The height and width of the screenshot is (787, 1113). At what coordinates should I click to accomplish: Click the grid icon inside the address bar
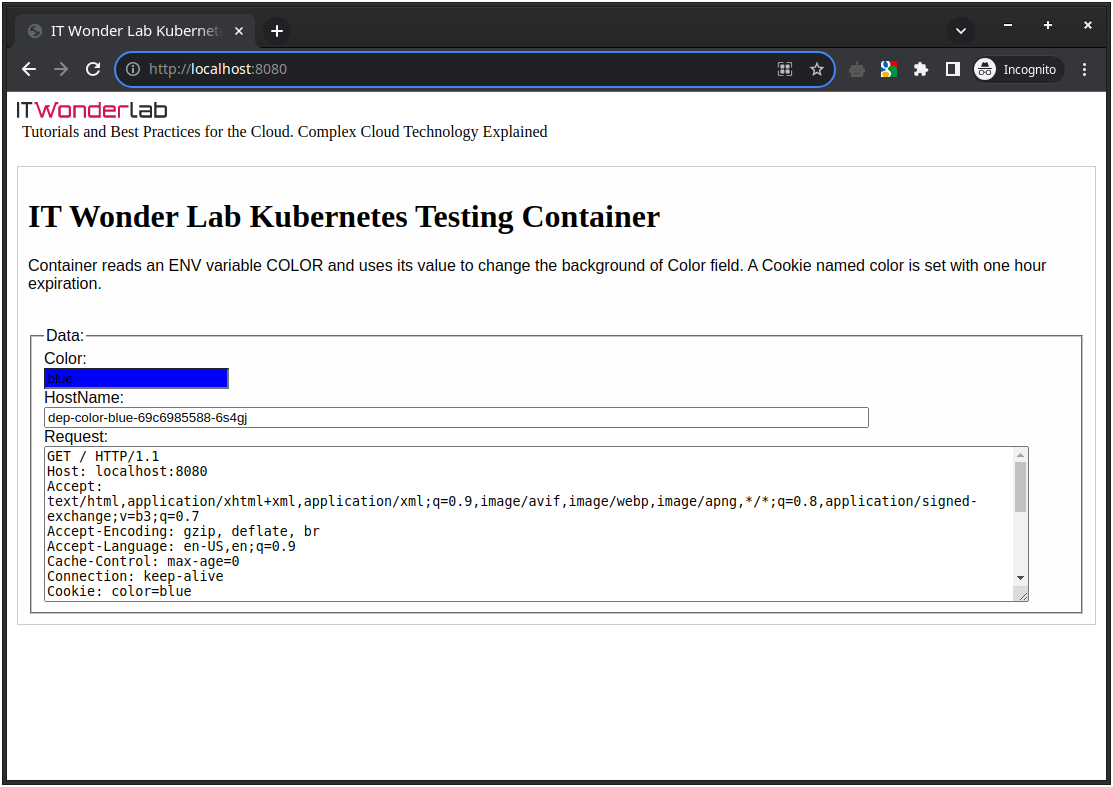[x=785, y=69]
